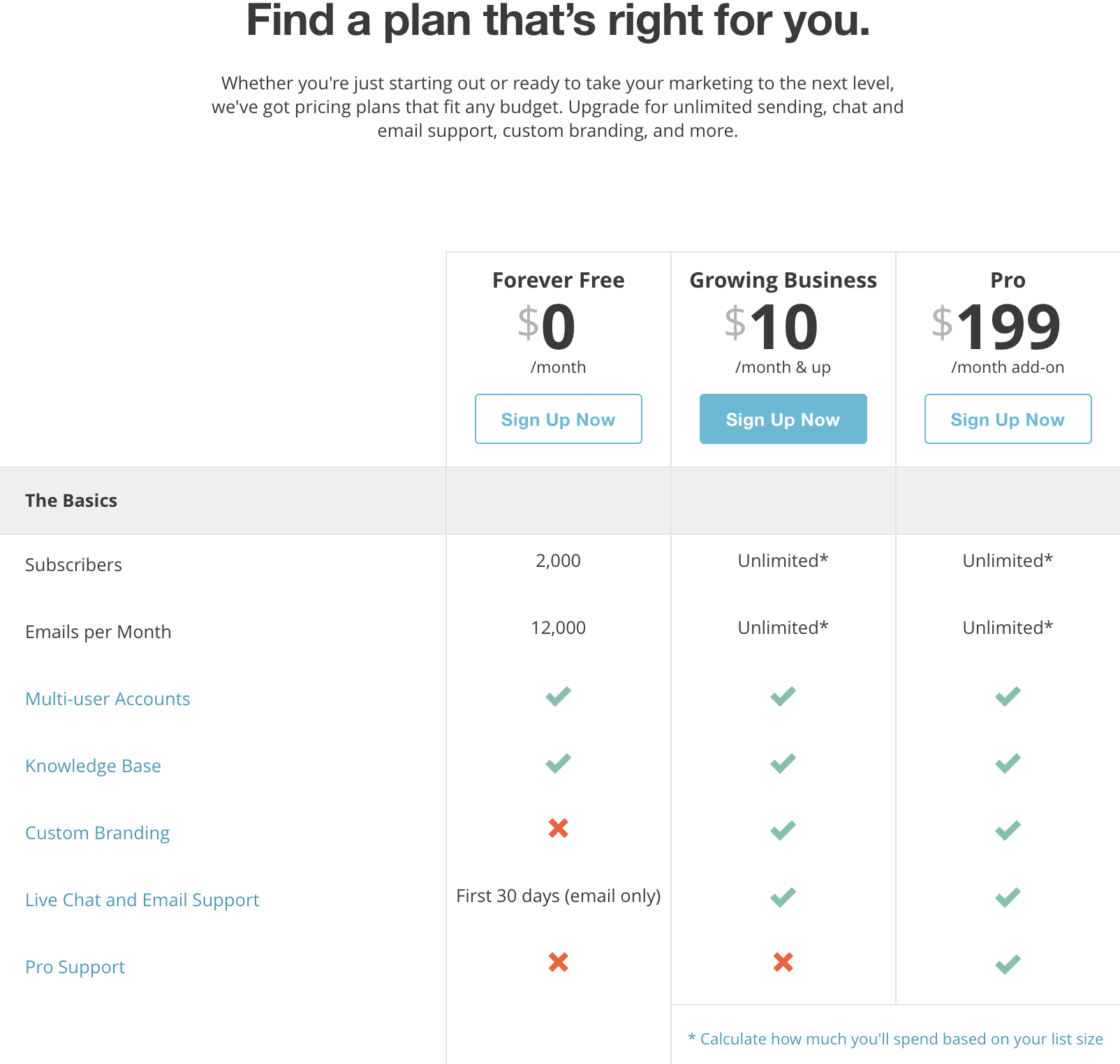Click Live Chat checkmark under Growing Business
The width and height of the screenshot is (1120, 1064).
tap(783, 897)
